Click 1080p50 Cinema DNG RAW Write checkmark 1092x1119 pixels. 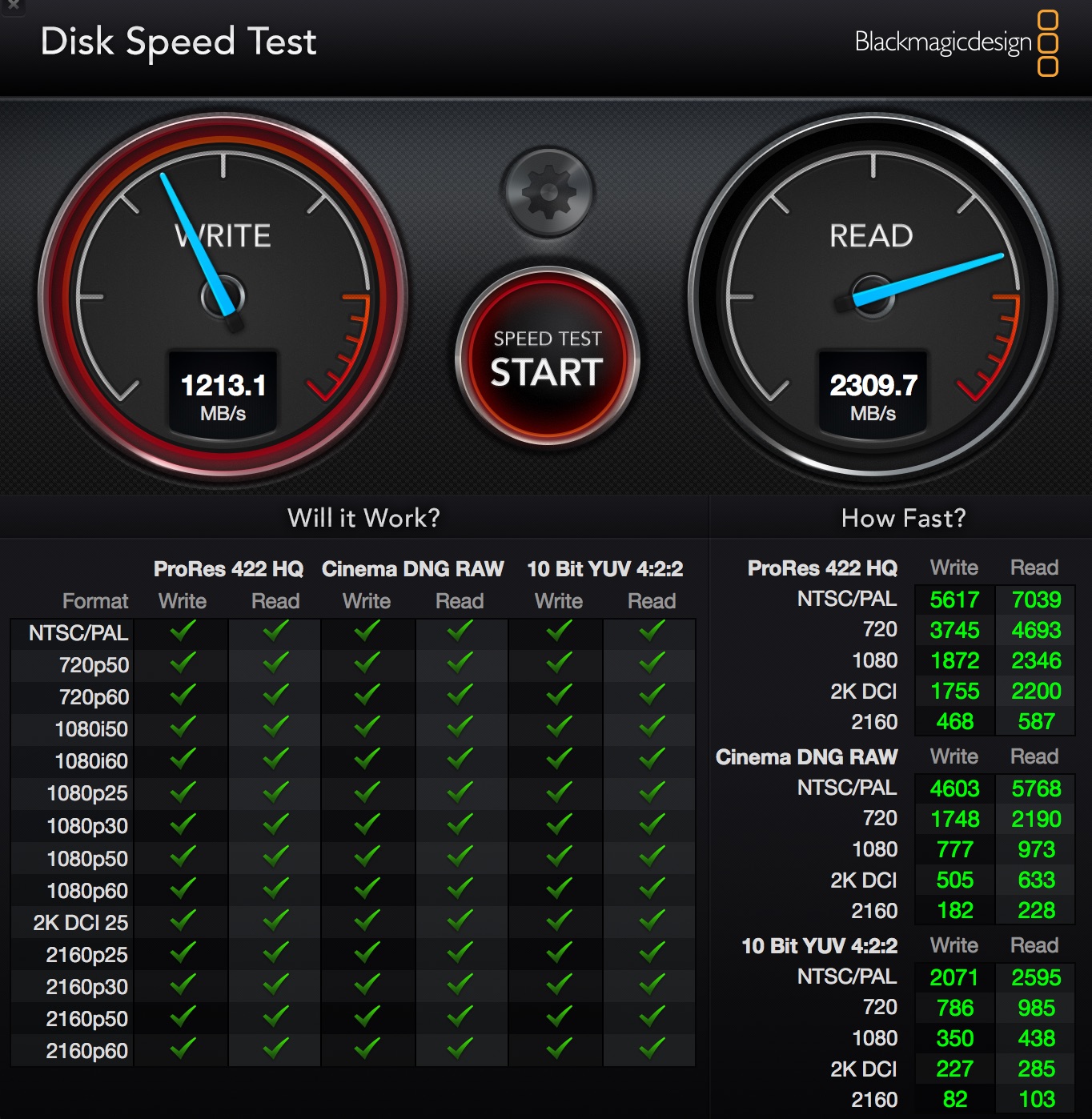367,856
